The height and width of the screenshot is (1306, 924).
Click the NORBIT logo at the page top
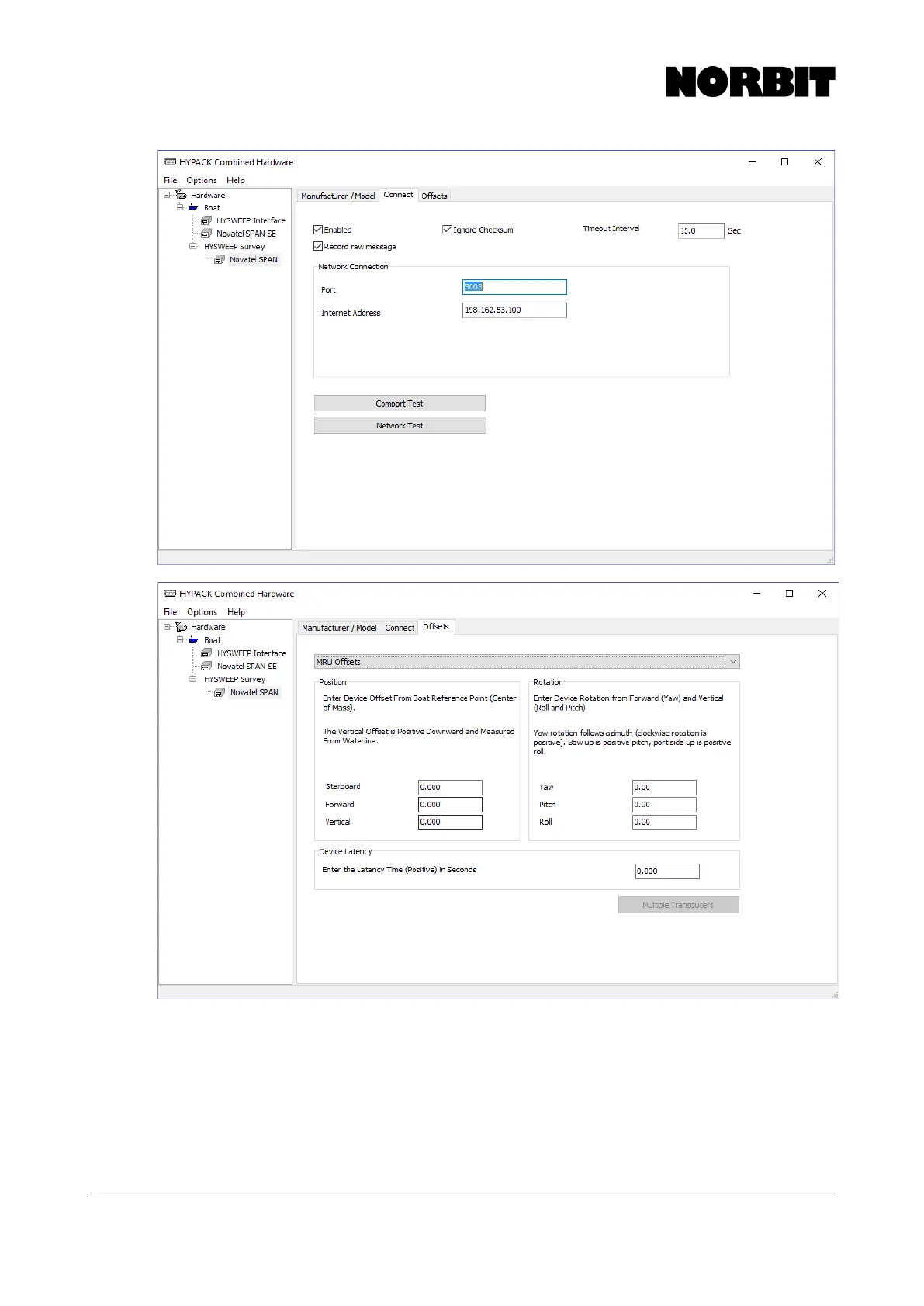coord(749,82)
